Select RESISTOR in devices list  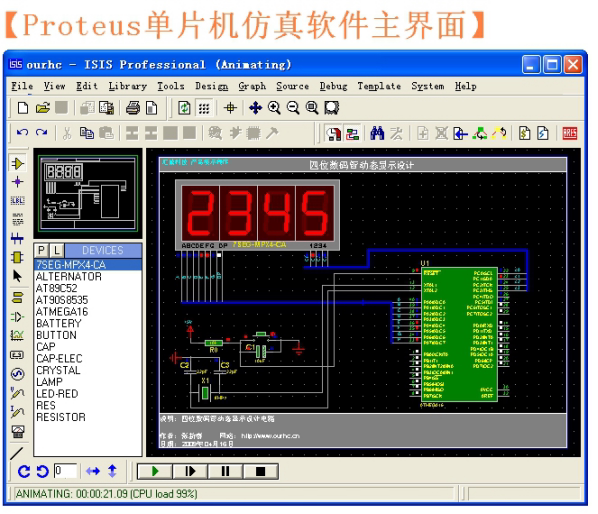click(88, 417)
